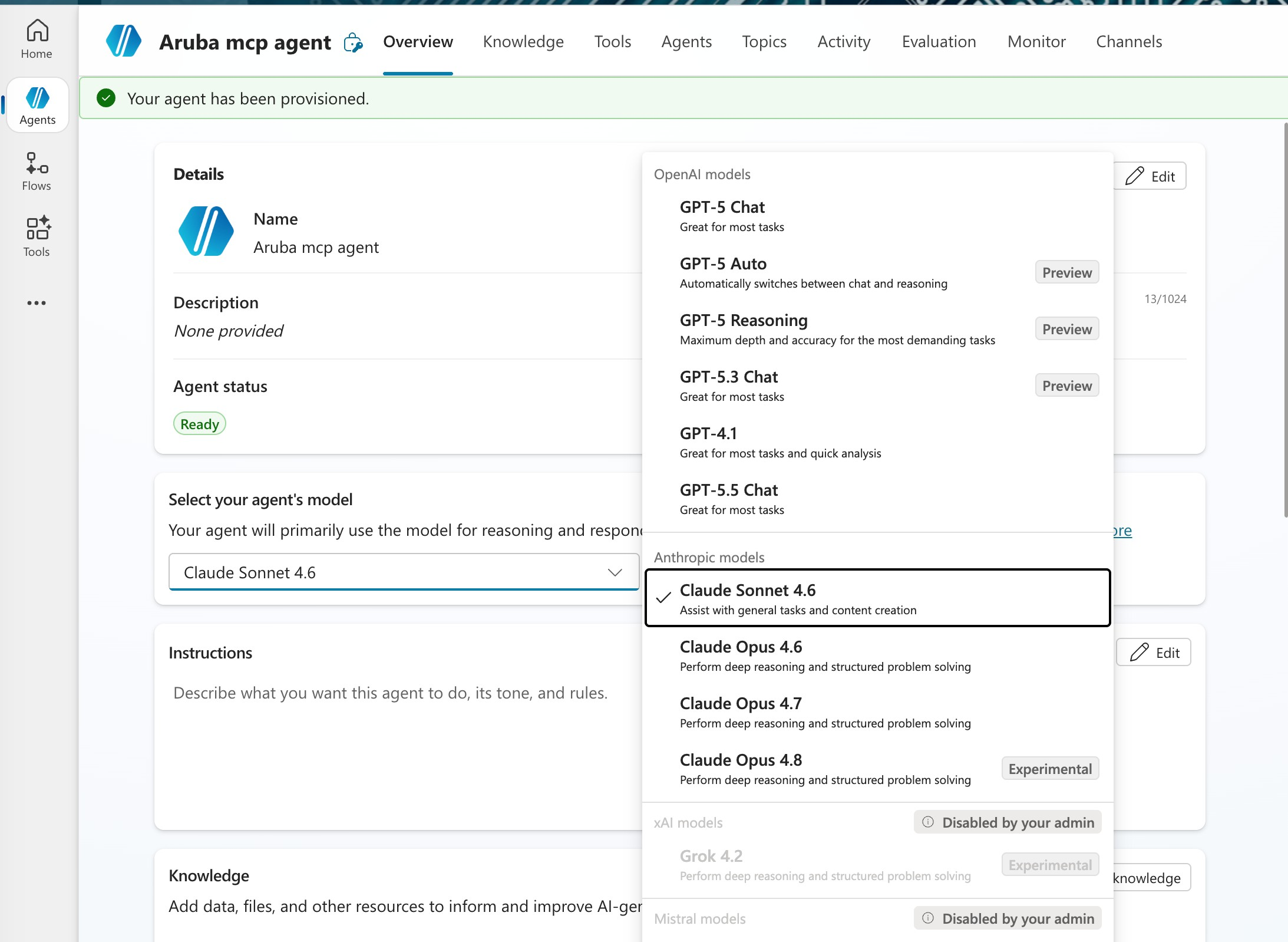Click the xAI 'Disabled by your admin' badge
The width and height of the screenshot is (1288, 942).
pyautogui.click(x=1008, y=822)
